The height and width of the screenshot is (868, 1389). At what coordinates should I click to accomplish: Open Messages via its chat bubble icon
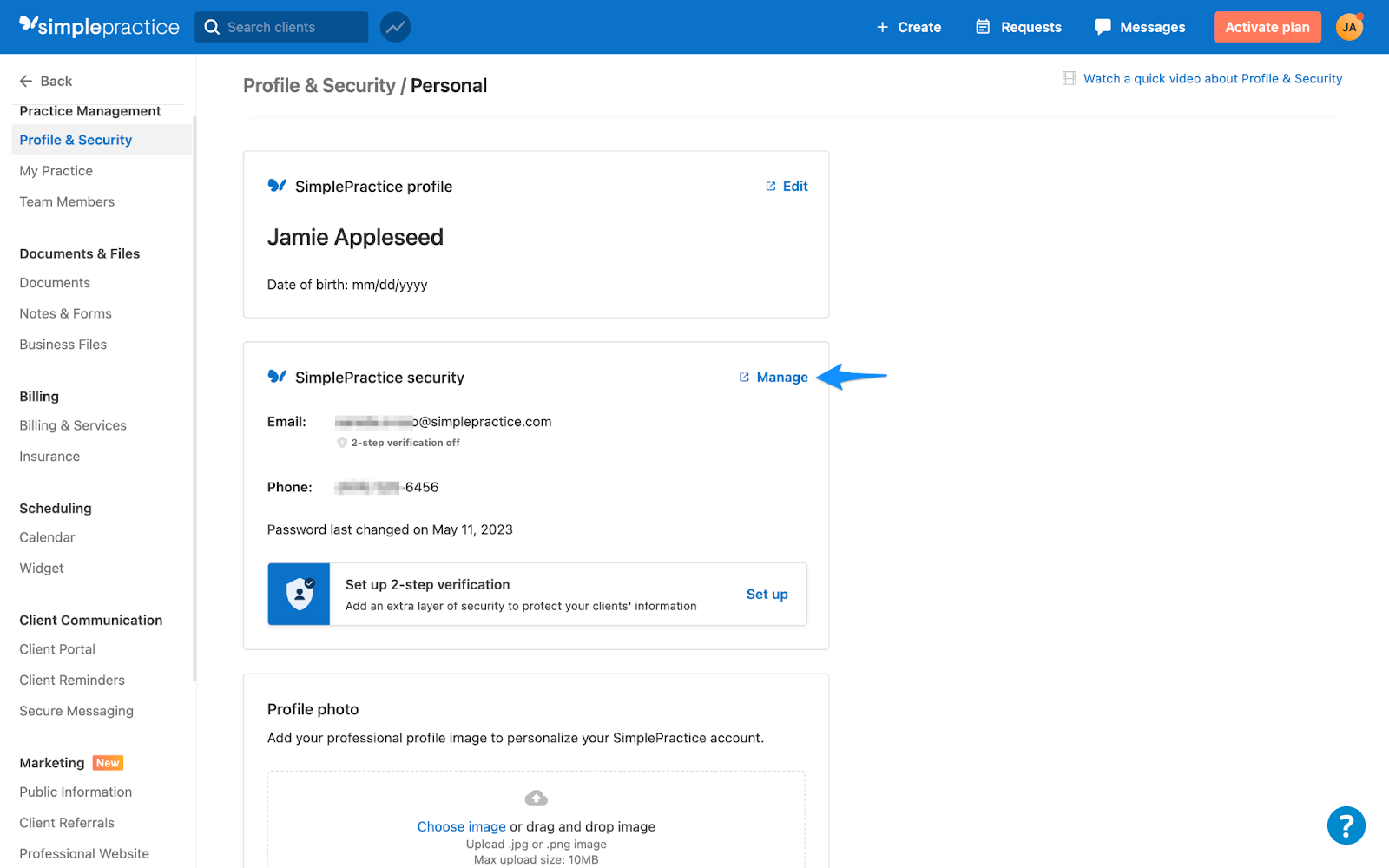coord(1103,27)
